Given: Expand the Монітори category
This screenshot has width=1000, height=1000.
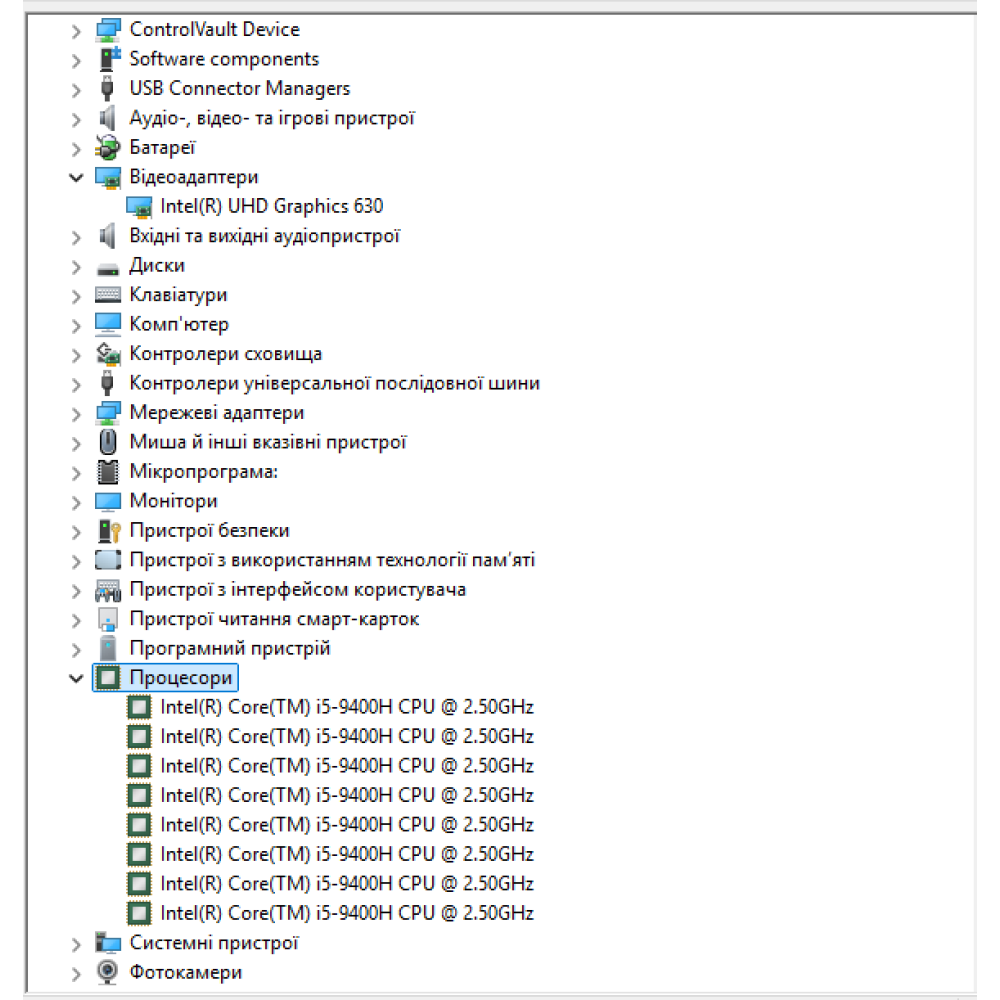Looking at the screenshot, I should click(76, 501).
